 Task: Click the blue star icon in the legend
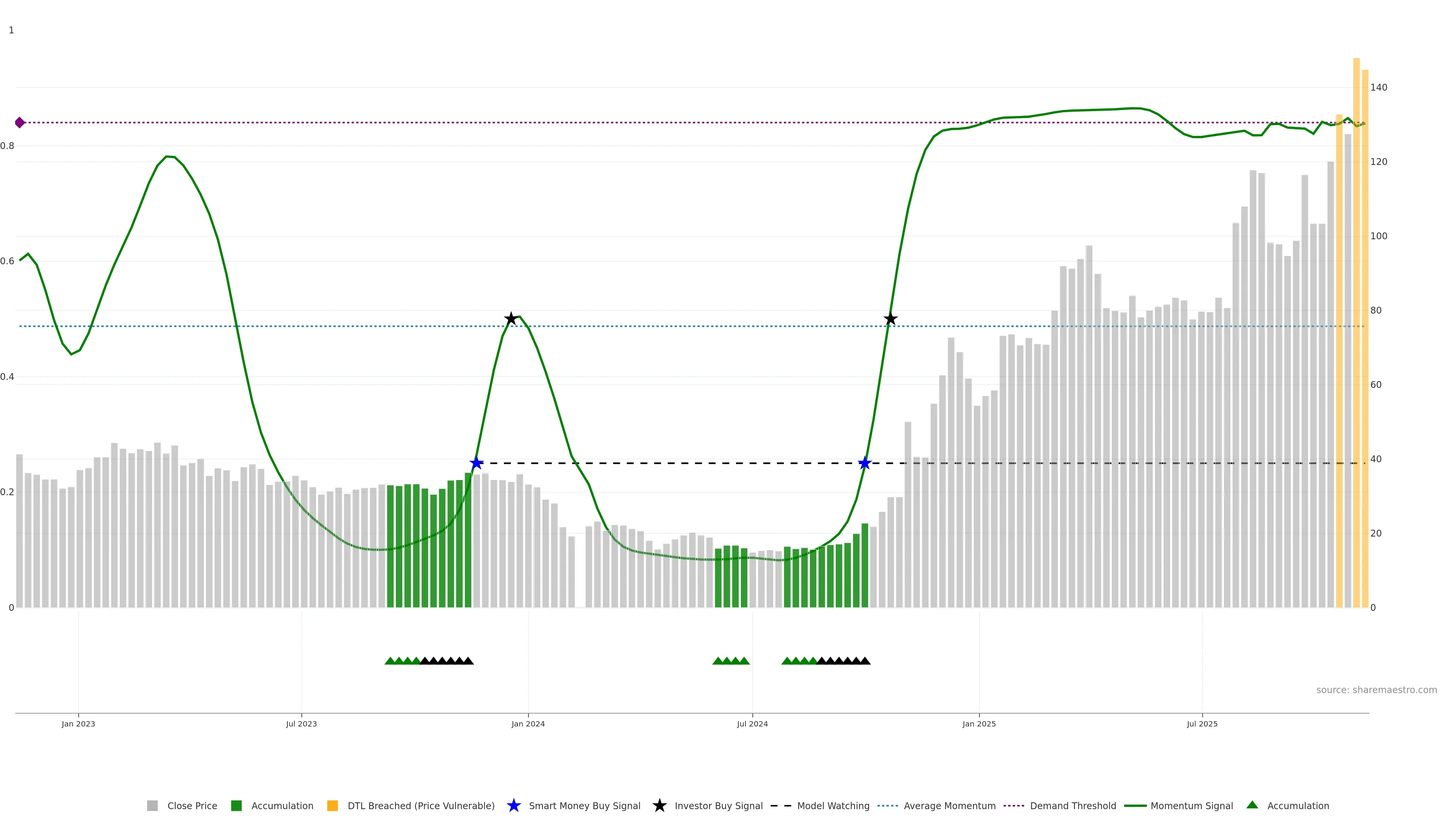click(x=513, y=805)
